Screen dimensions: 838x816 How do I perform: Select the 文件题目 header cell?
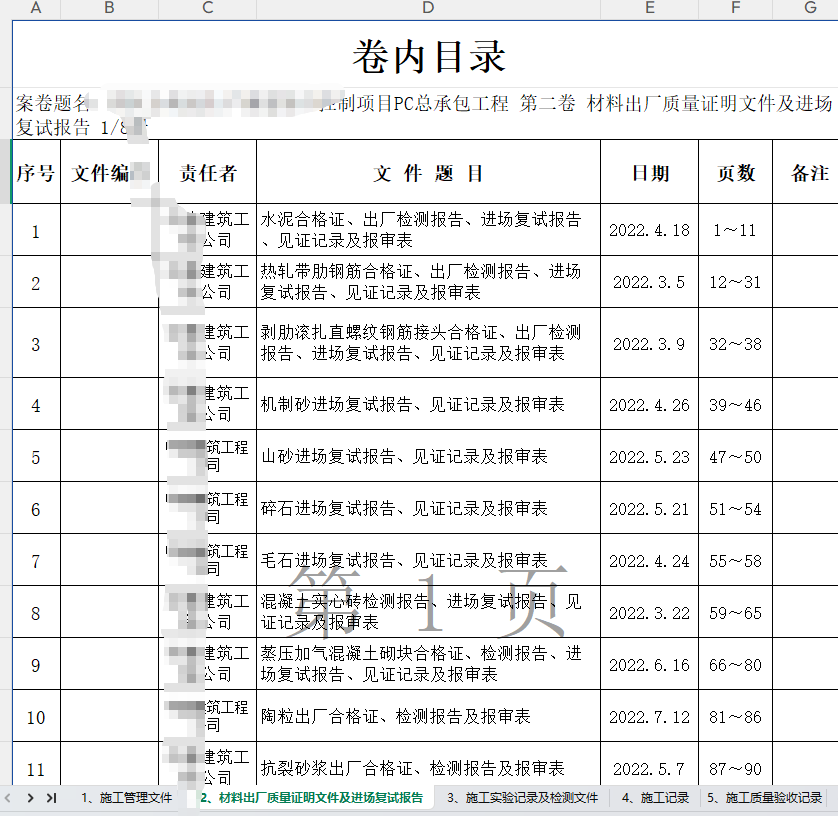click(428, 173)
